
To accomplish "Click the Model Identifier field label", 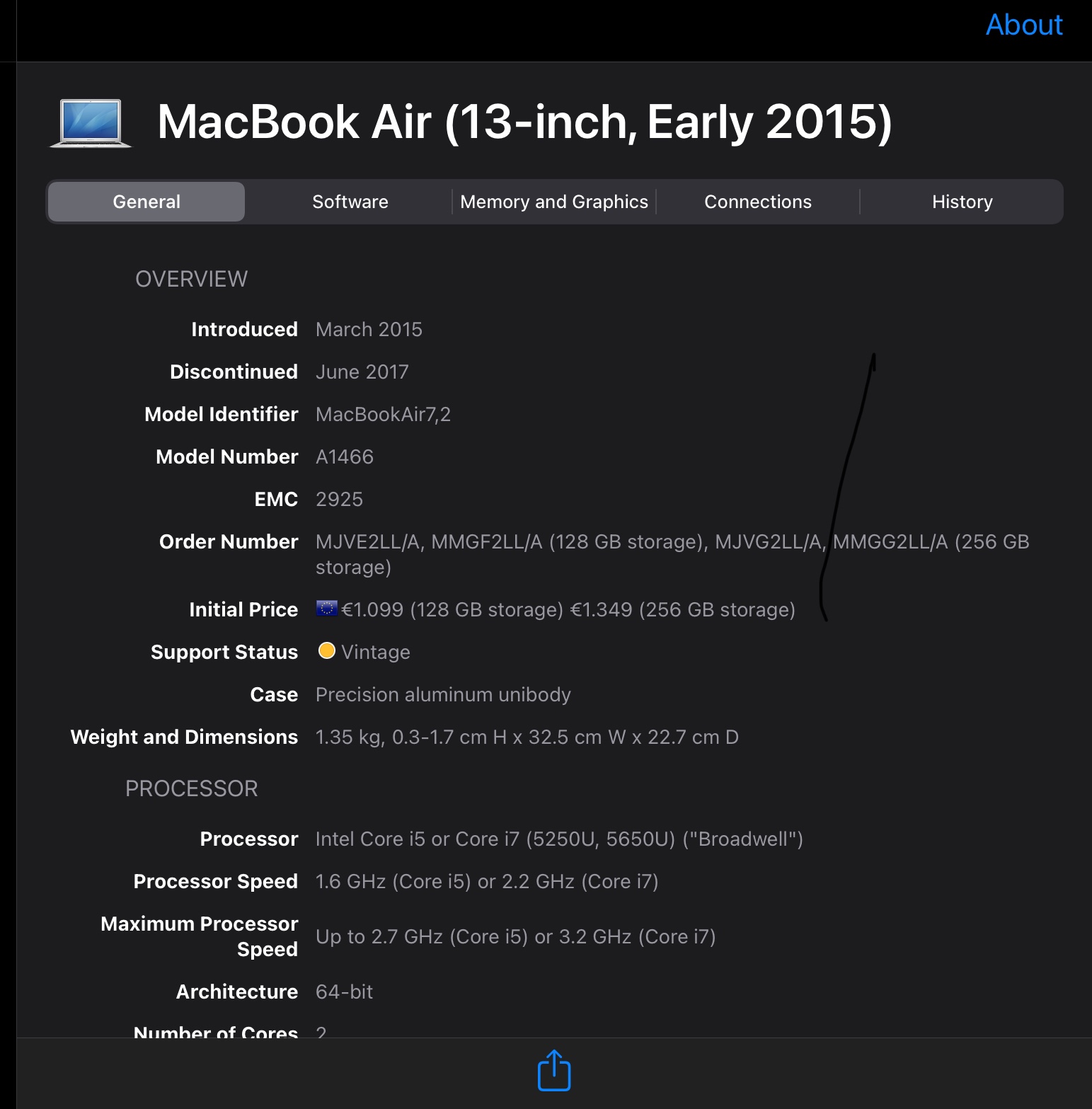I will (221, 415).
